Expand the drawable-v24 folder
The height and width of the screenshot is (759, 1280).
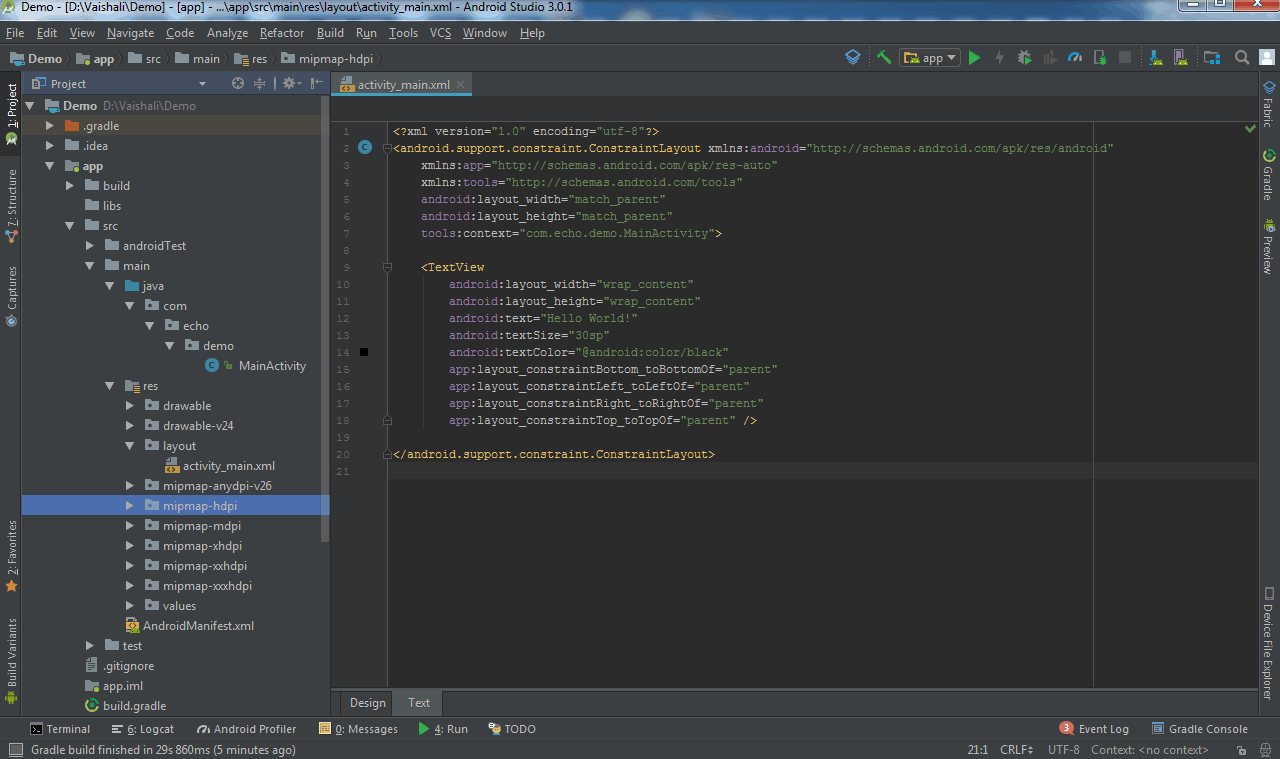[x=129, y=426]
